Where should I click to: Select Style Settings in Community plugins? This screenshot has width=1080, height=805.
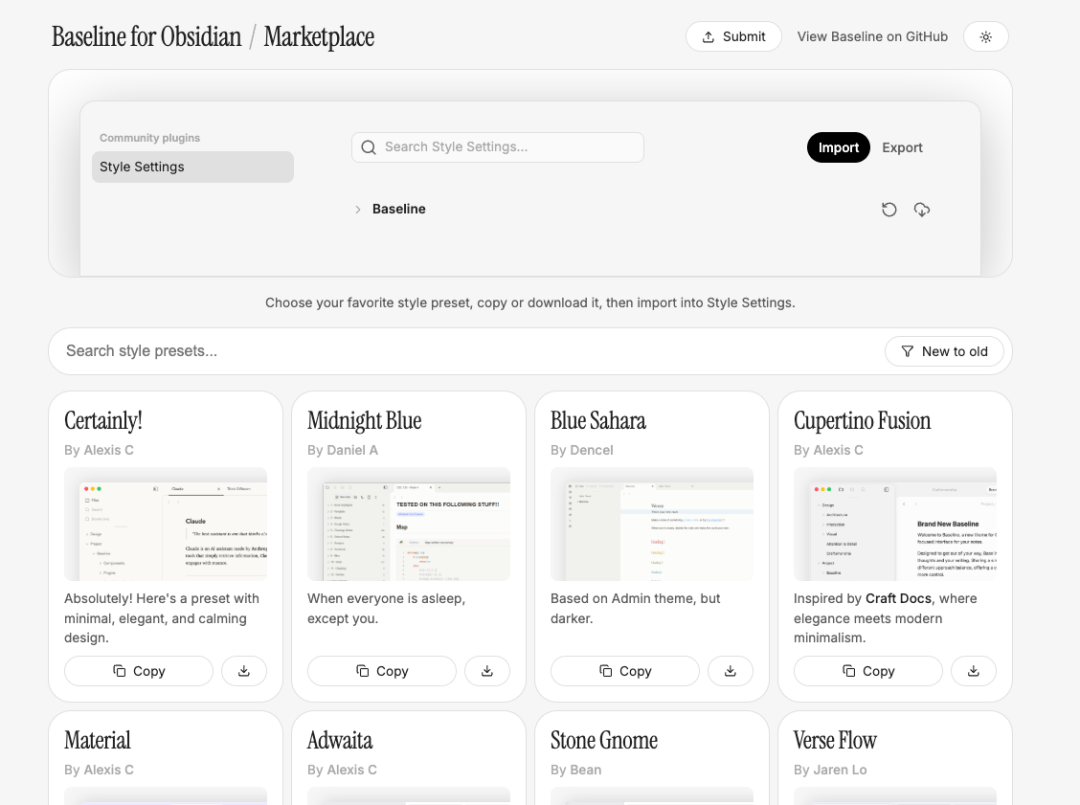[193, 167]
